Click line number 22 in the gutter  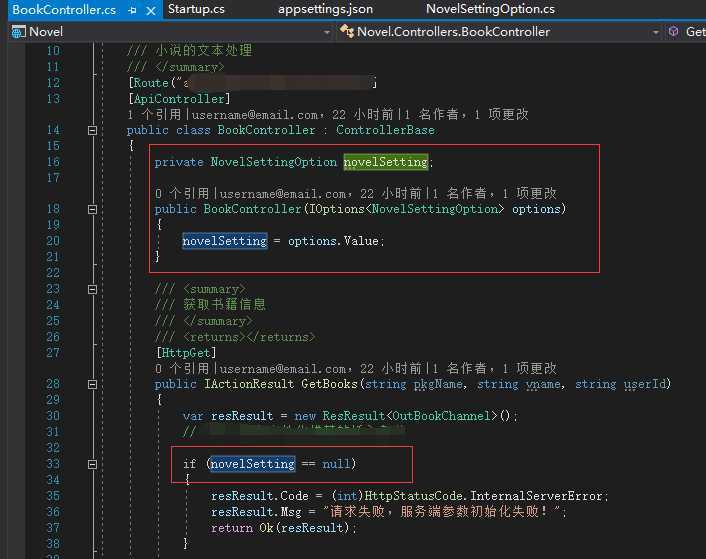coord(53,273)
